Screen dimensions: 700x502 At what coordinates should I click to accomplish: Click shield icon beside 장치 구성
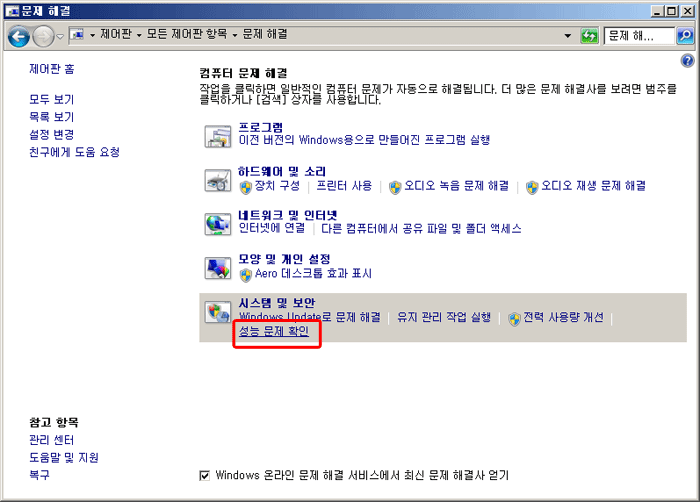(x=246, y=188)
